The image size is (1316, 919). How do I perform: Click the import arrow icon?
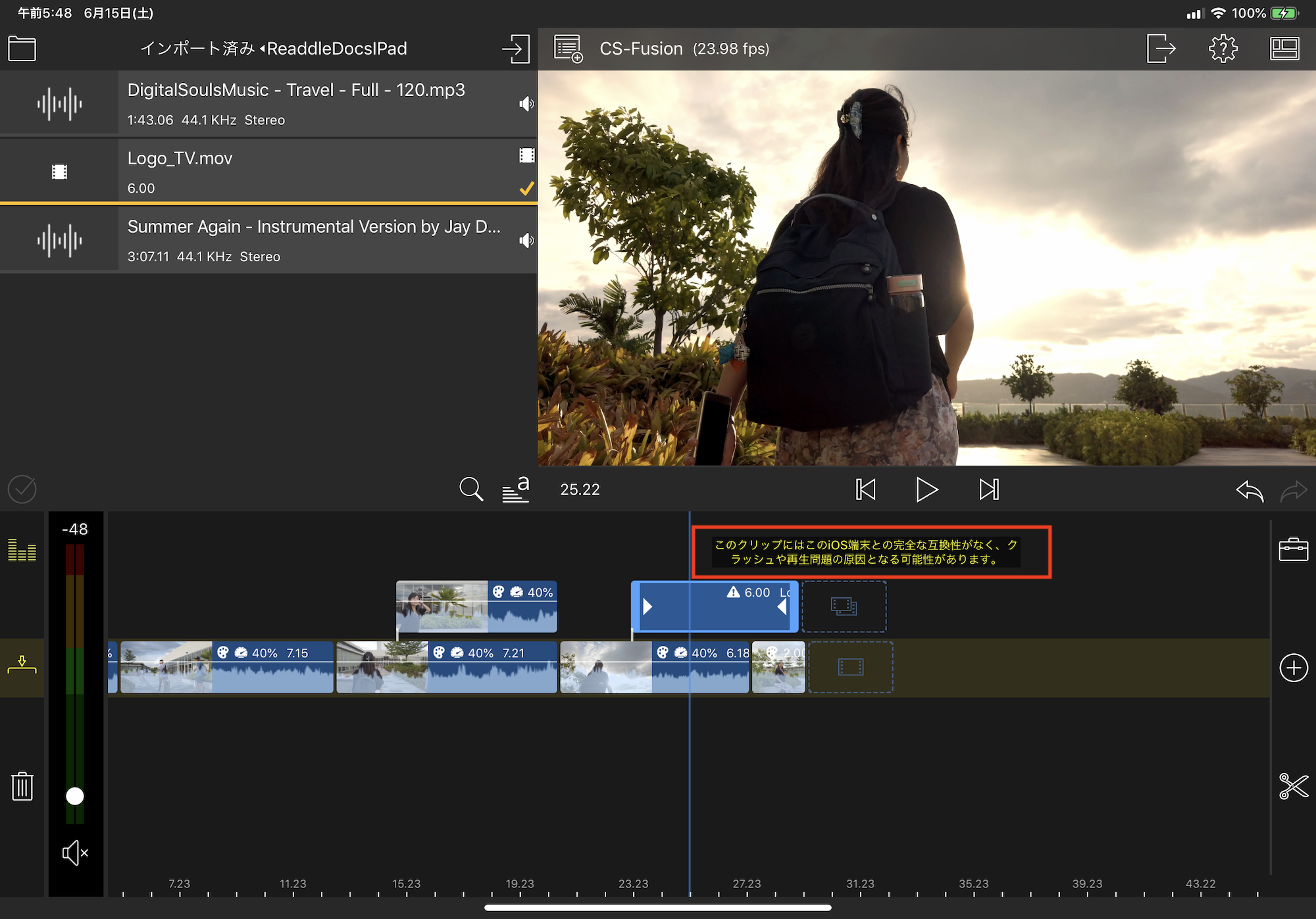click(515, 49)
